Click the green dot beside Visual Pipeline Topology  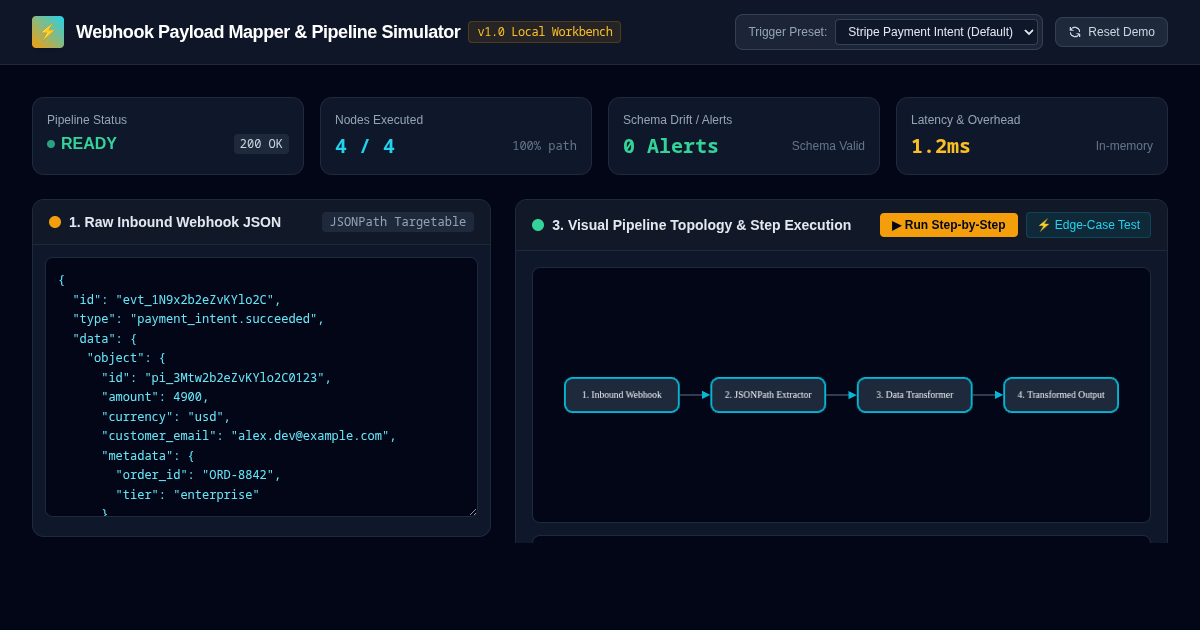point(538,225)
